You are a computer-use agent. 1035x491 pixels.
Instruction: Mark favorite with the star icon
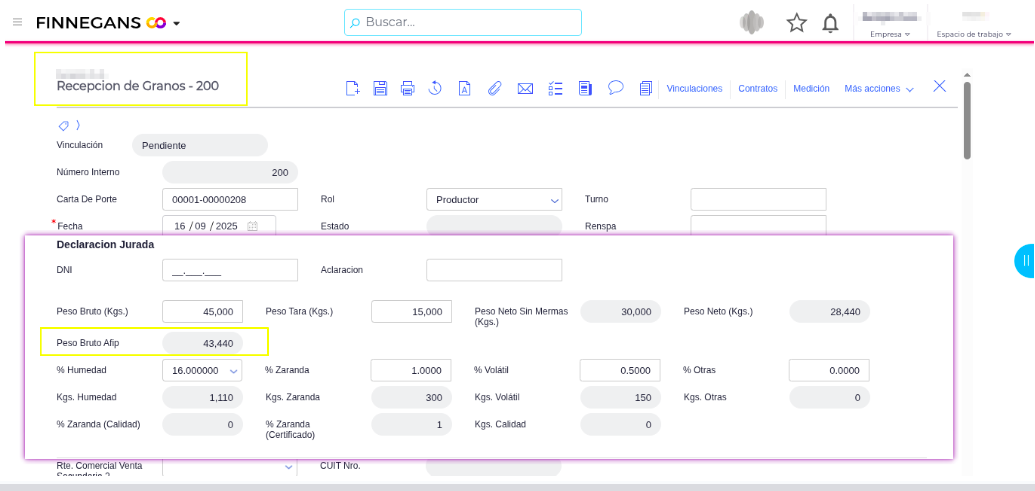[x=796, y=23]
